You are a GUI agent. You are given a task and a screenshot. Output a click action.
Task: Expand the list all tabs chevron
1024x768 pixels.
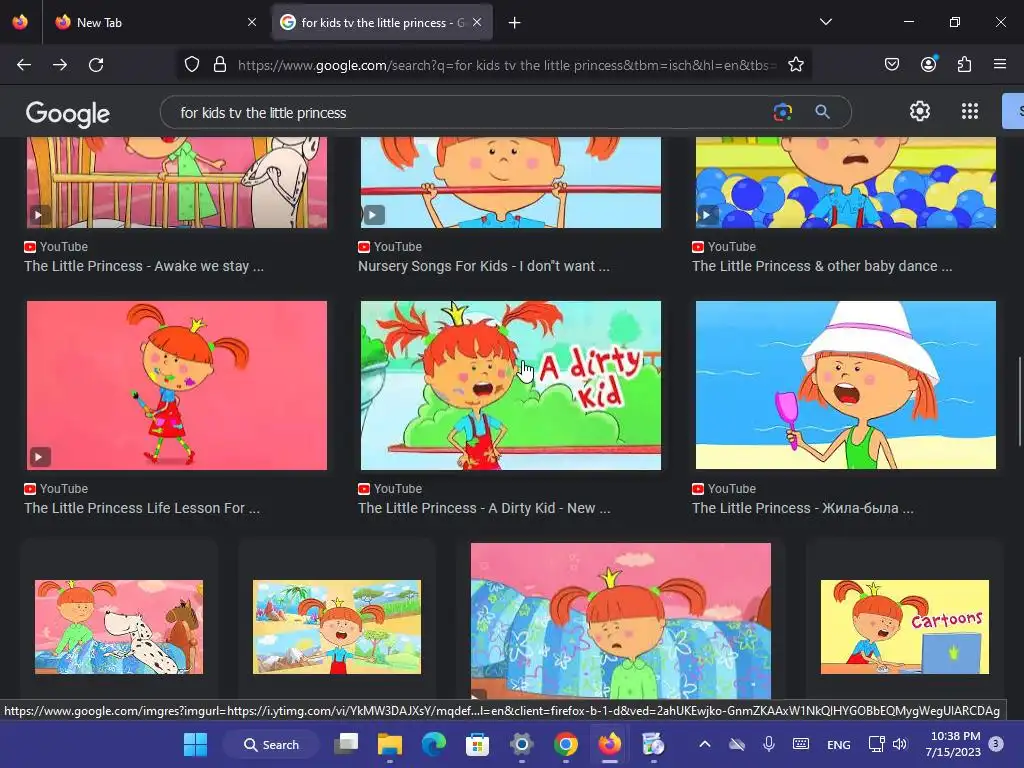pyautogui.click(x=825, y=22)
